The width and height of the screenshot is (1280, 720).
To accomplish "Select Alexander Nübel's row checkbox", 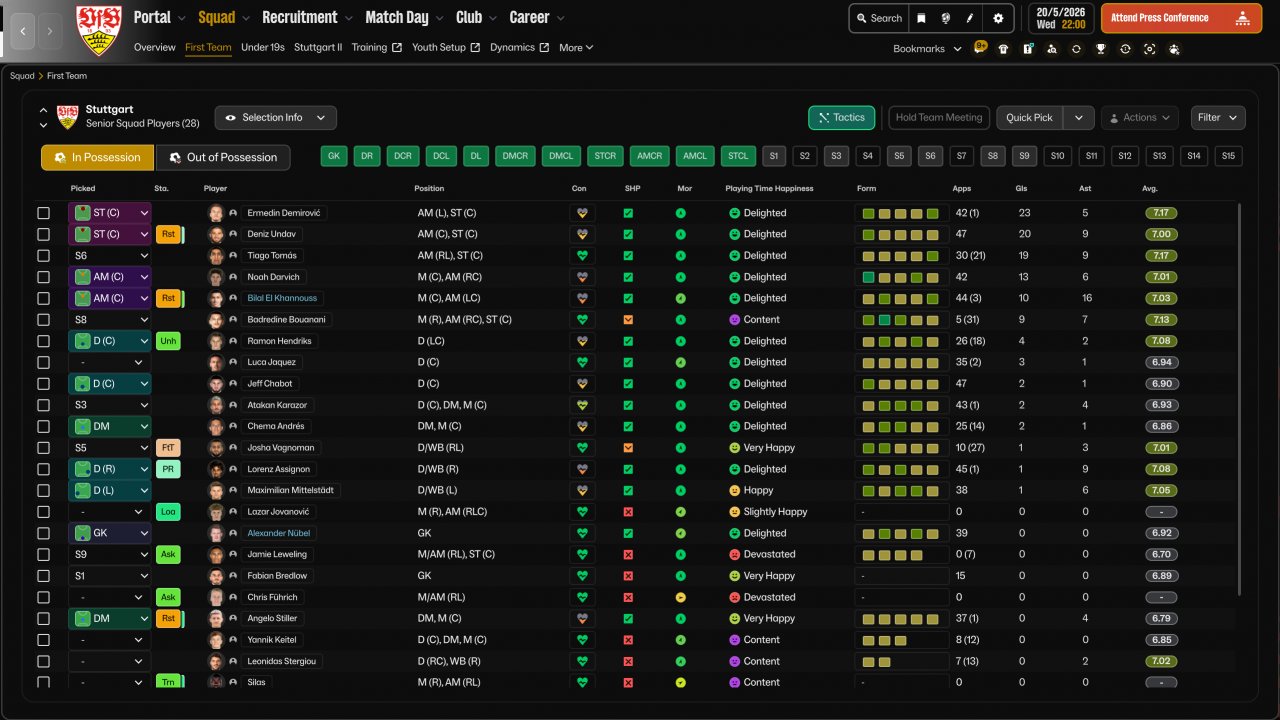I will coord(43,533).
